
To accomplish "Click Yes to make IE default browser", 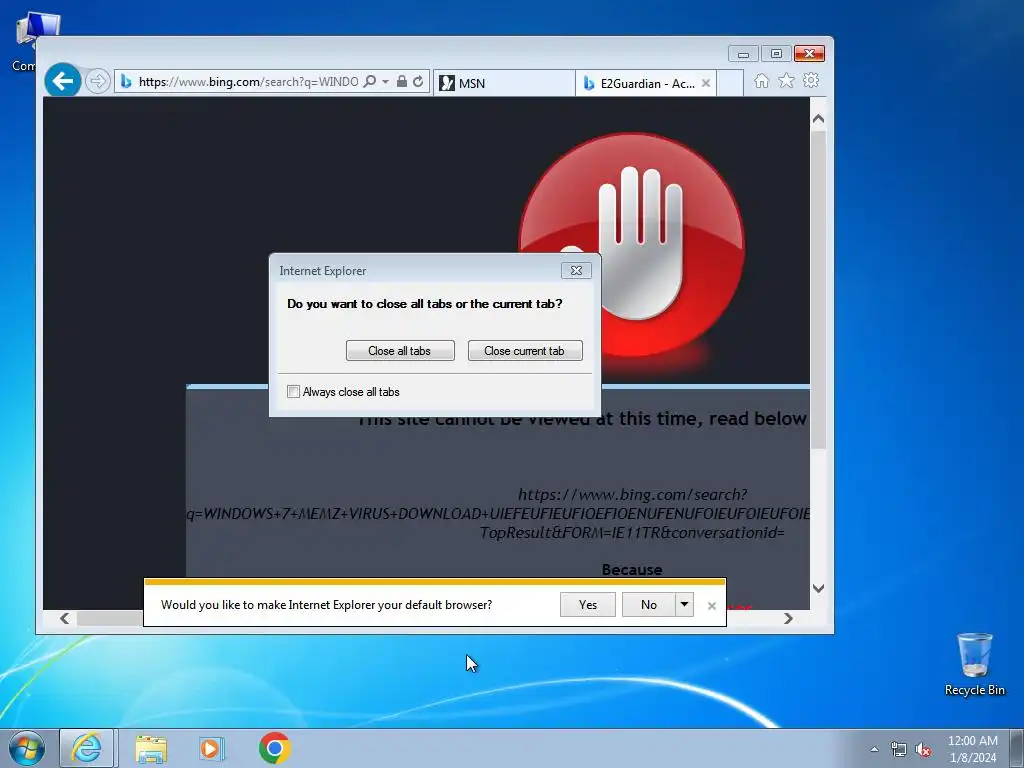I will (588, 605).
